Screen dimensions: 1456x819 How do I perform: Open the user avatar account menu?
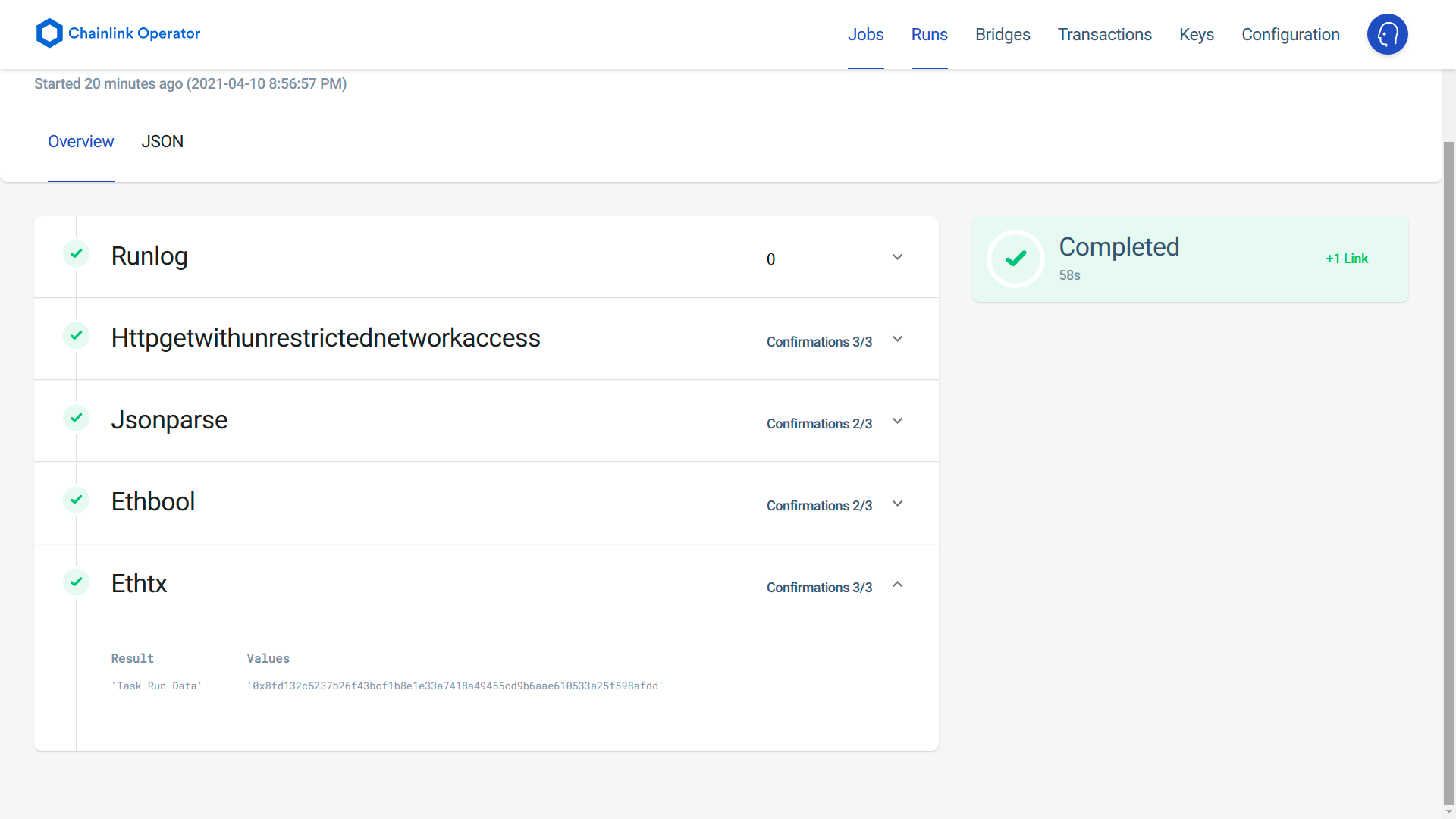point(1387,34)
